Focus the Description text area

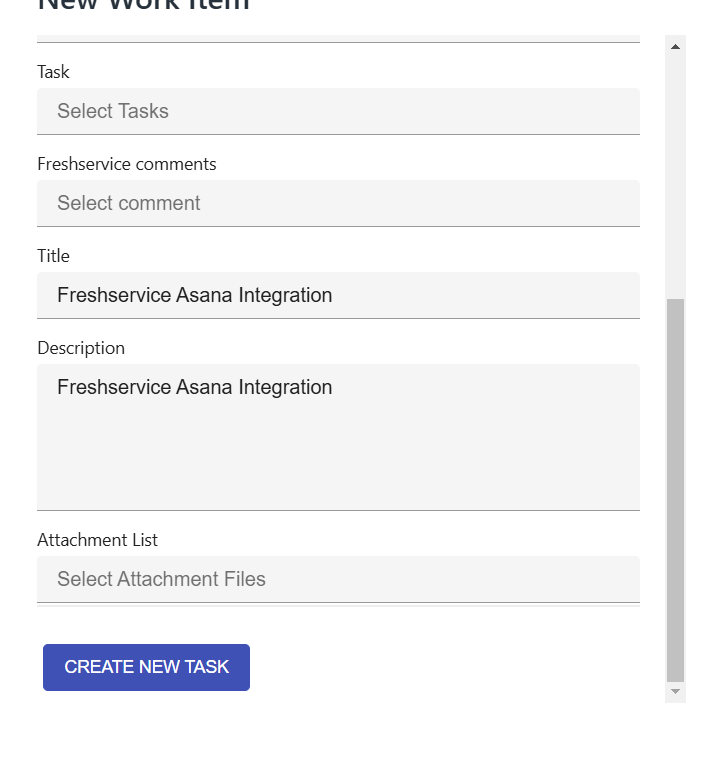(x=338, y=437)
